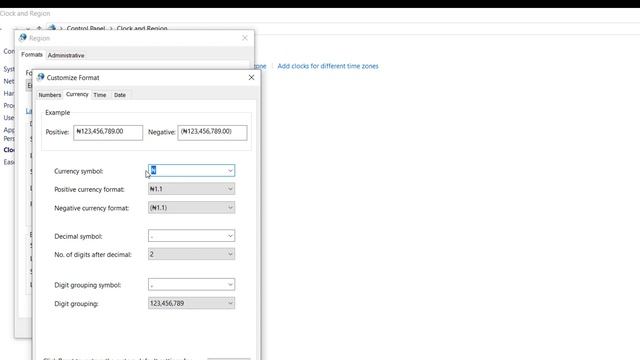
Task: Click the Negative example field
Action: [212, 132]
